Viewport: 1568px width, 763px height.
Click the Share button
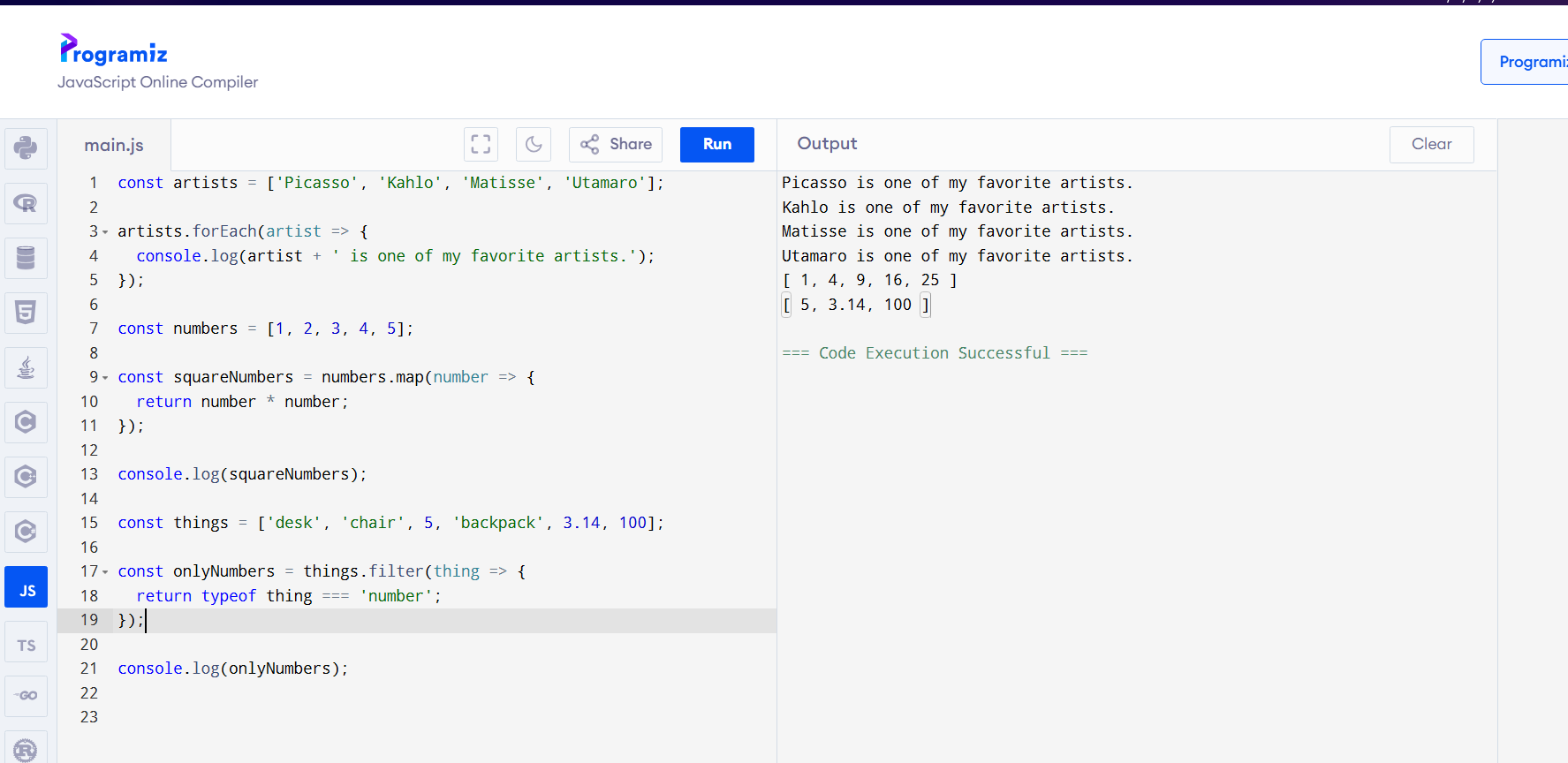coord(616,144)
